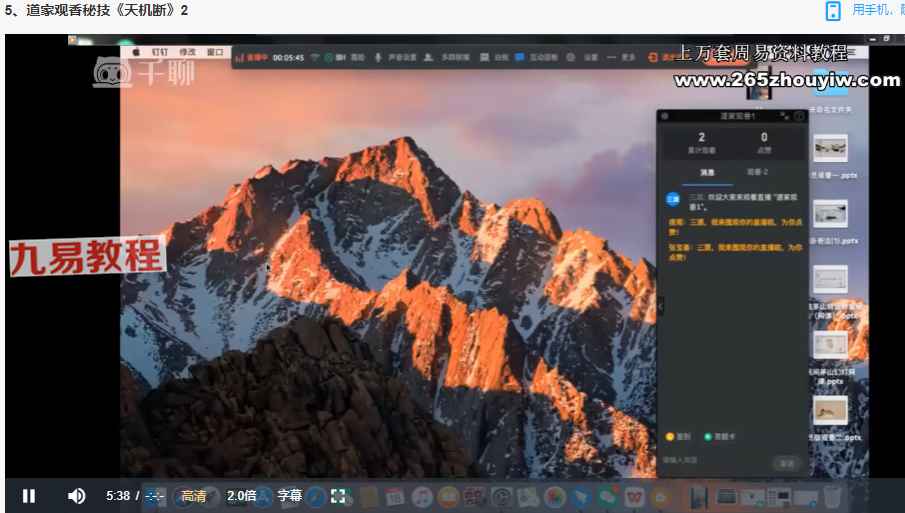The height and width of the screenshot is (513, 905).
Task: Collapse chat panel with left-edge arrow
Action: pyautogui.click(x=660, y=305)
